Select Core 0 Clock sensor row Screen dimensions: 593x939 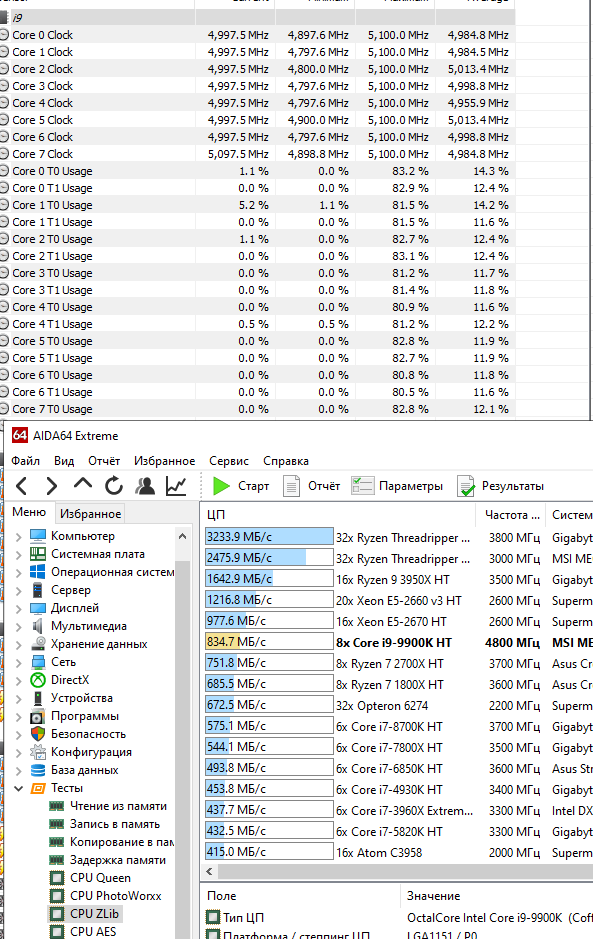258,35
